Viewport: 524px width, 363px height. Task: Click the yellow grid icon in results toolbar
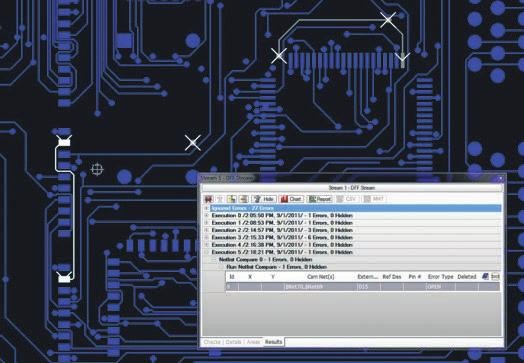click(x=231, y=199)
